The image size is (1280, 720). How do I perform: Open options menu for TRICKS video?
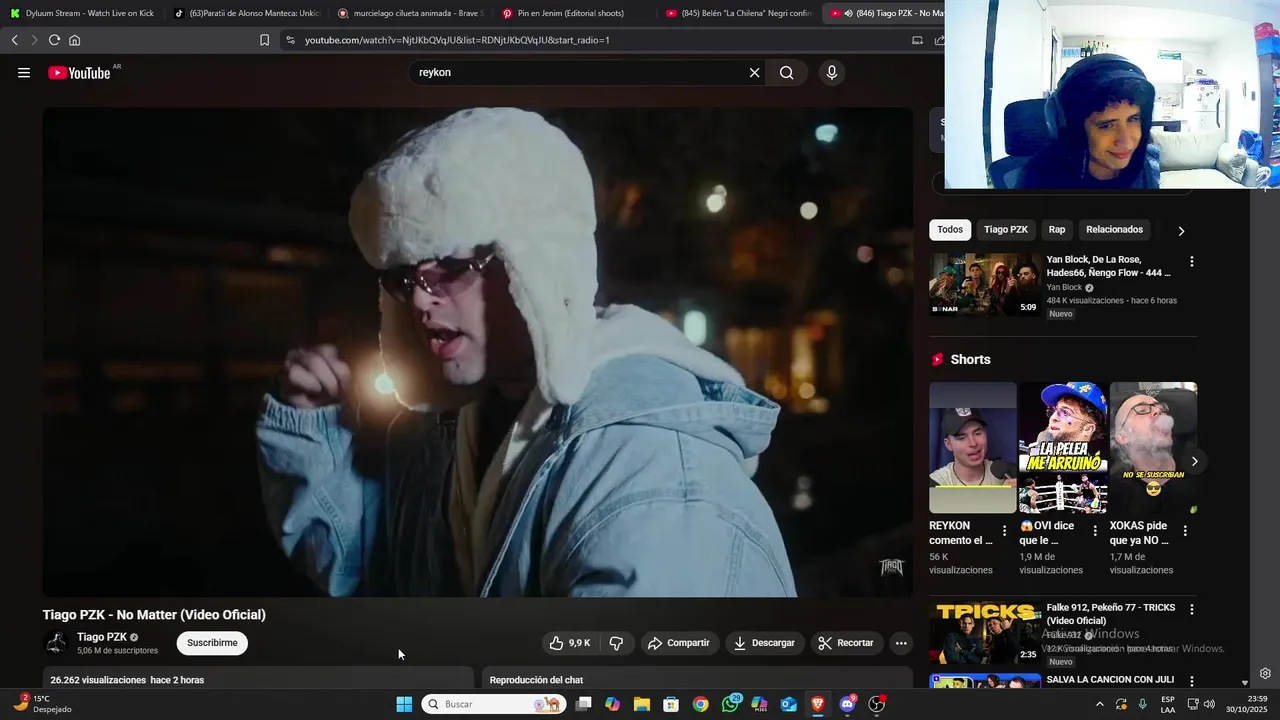(x=1191, y=609)
